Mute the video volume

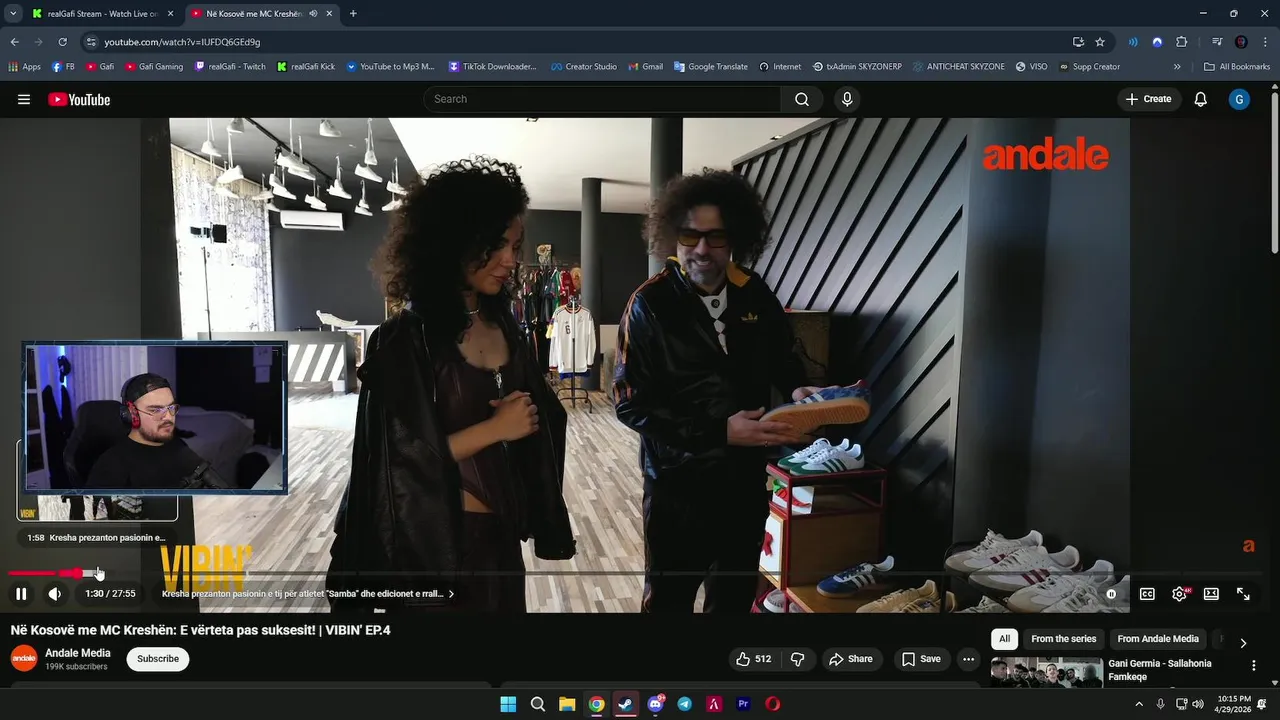coord(55,594)
